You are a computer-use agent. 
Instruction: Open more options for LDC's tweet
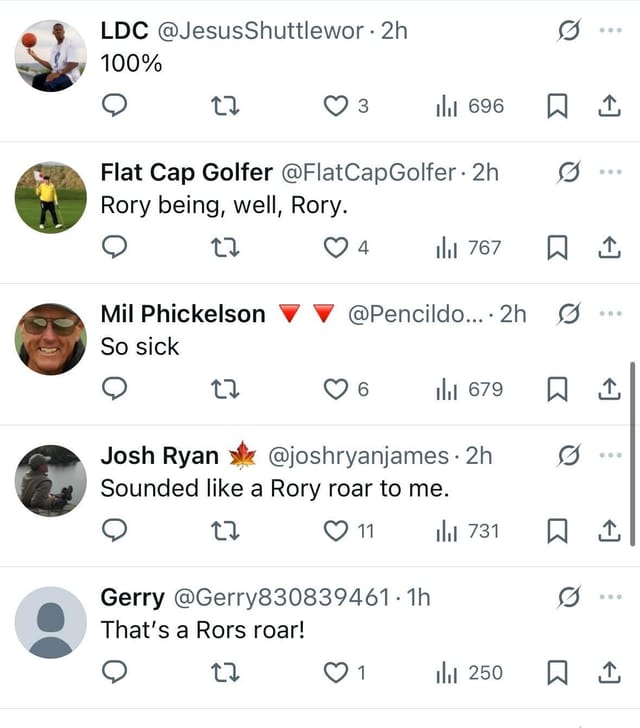611,31
